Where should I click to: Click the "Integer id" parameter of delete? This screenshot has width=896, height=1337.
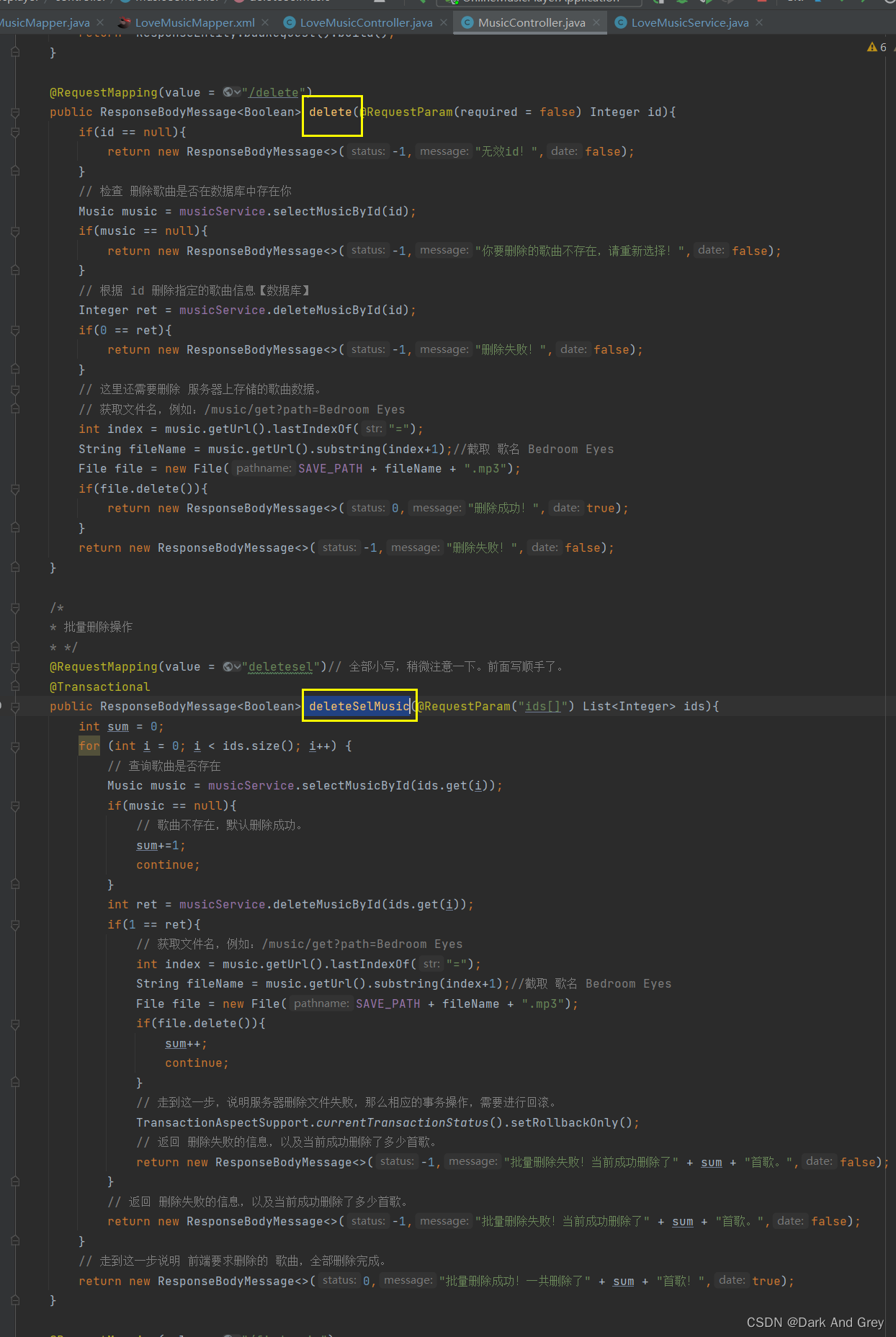[625, 112]
